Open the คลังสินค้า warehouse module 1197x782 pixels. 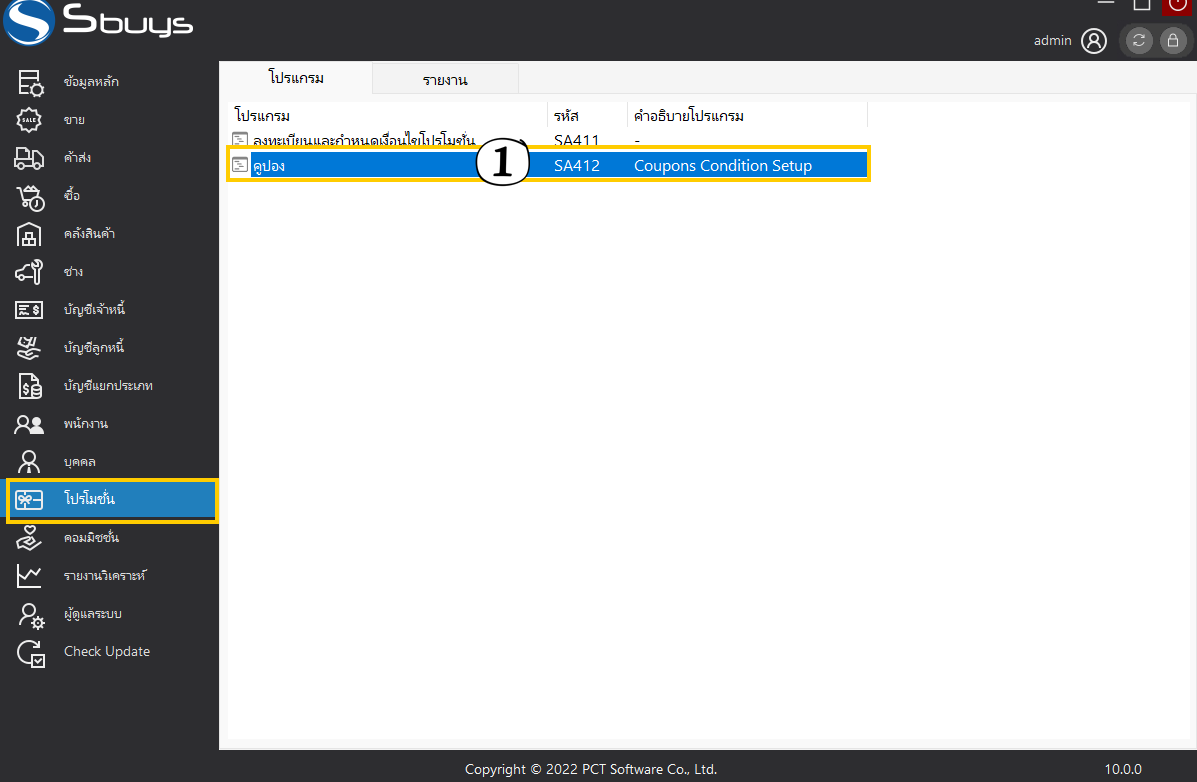tap(88, 234)
